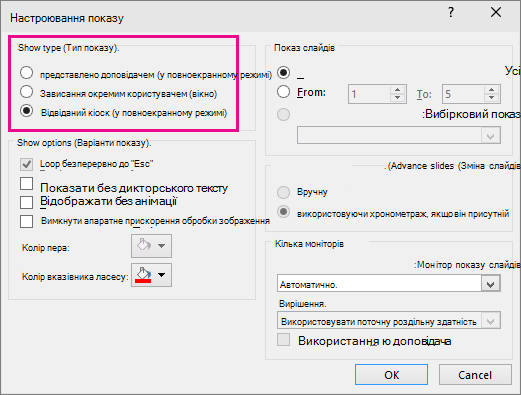This screenshot has height=395, width=521.
Task: Open laser pointer color dropdown arrow
Action: click(162, 275)
